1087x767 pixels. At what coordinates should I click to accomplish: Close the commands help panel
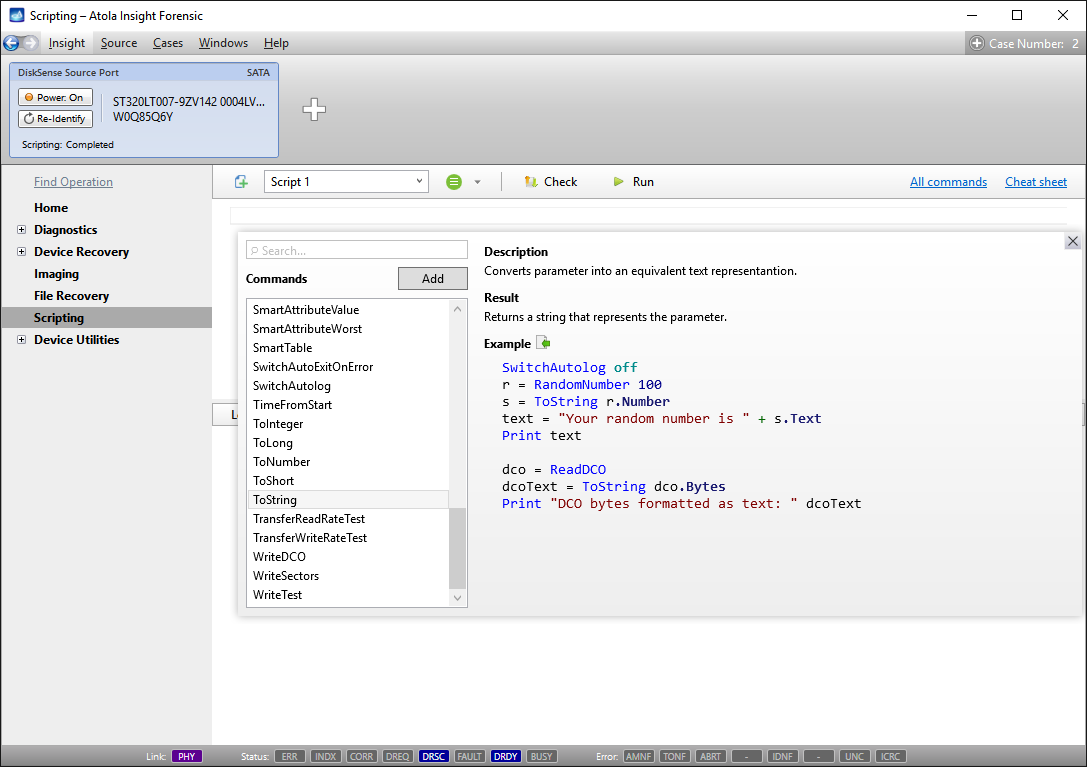1072,241
